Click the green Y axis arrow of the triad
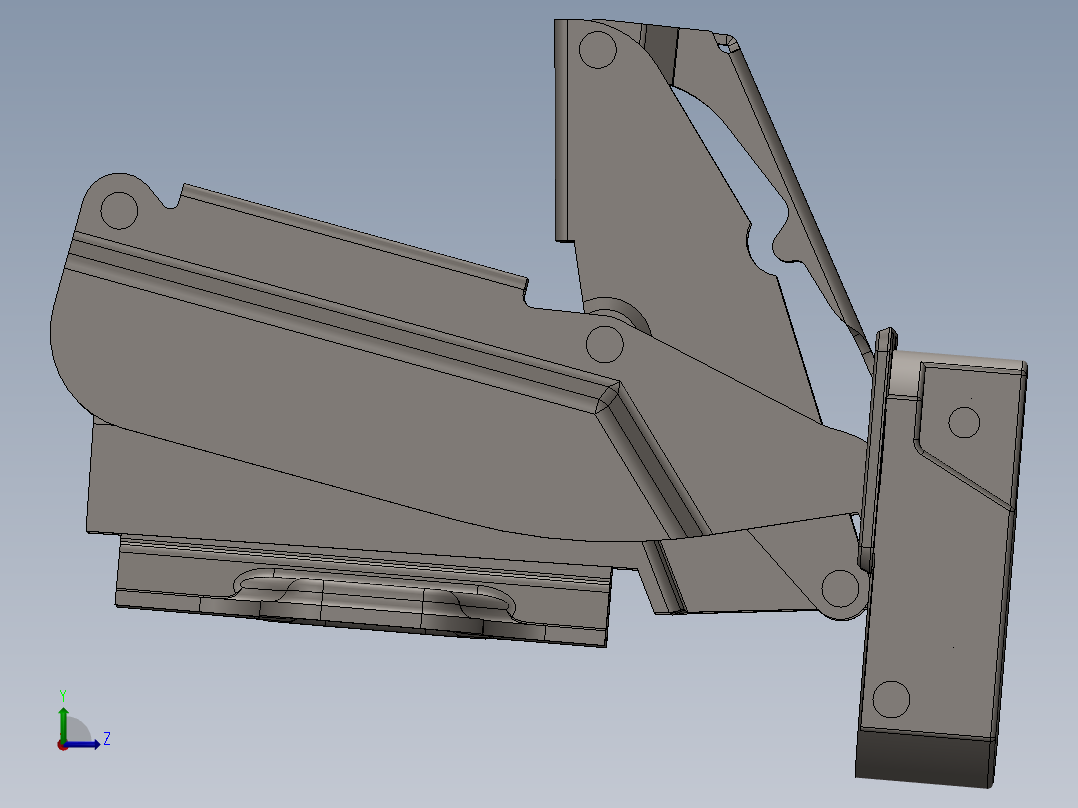 [63, 723]
